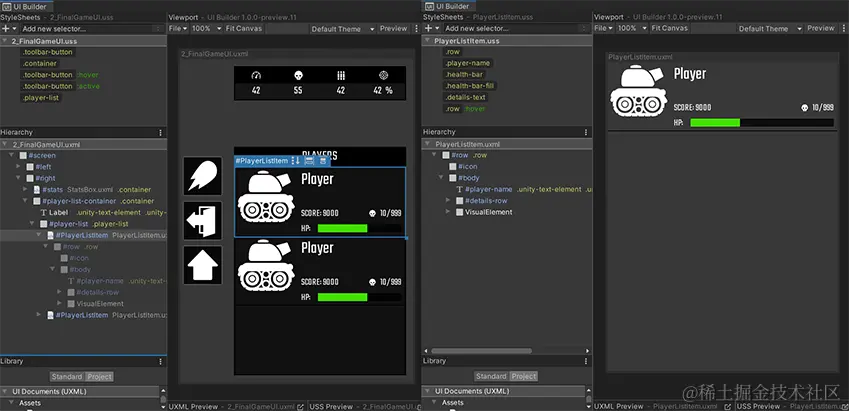Click the up arrow icon button
The image size is (849, 411).
tap(203, 265)
